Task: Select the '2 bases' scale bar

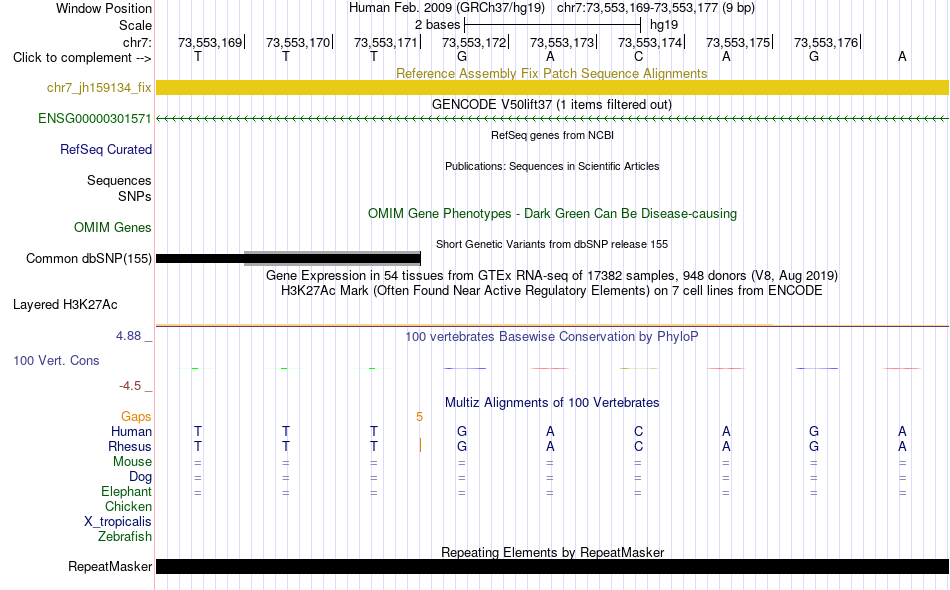Action: 552,25
